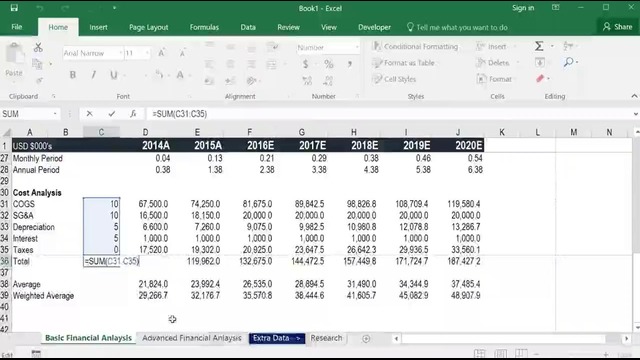Click the New sheet plus icon
This screenshot has height=360, width=640.
coord(366,338)
